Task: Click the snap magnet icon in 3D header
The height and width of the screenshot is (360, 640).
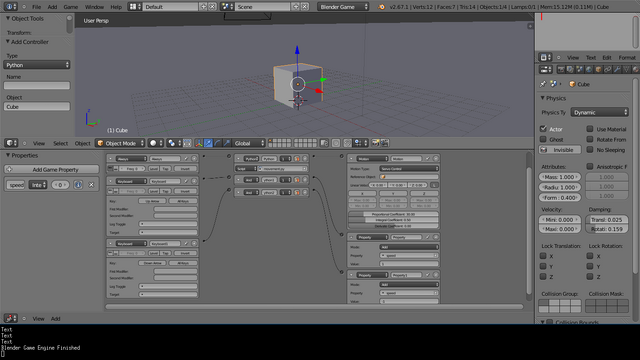Action: [347, 143]
